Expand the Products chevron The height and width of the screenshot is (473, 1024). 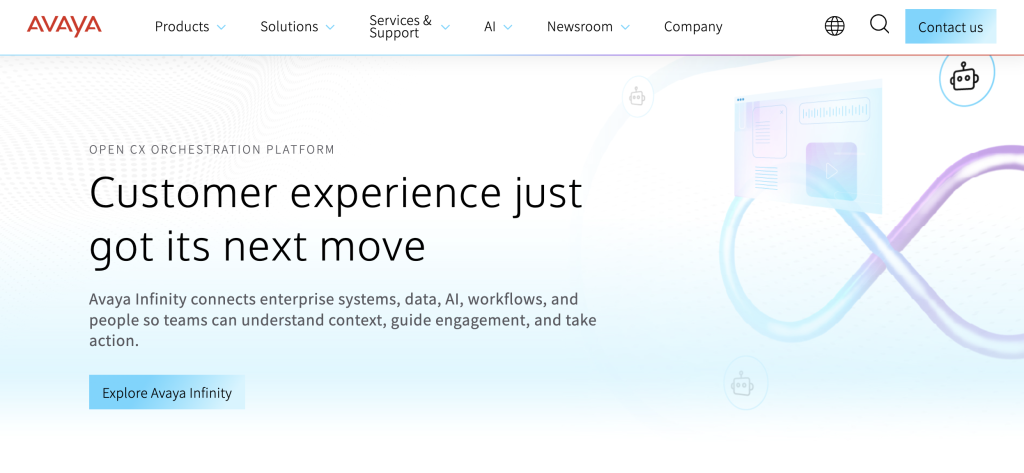221,27
